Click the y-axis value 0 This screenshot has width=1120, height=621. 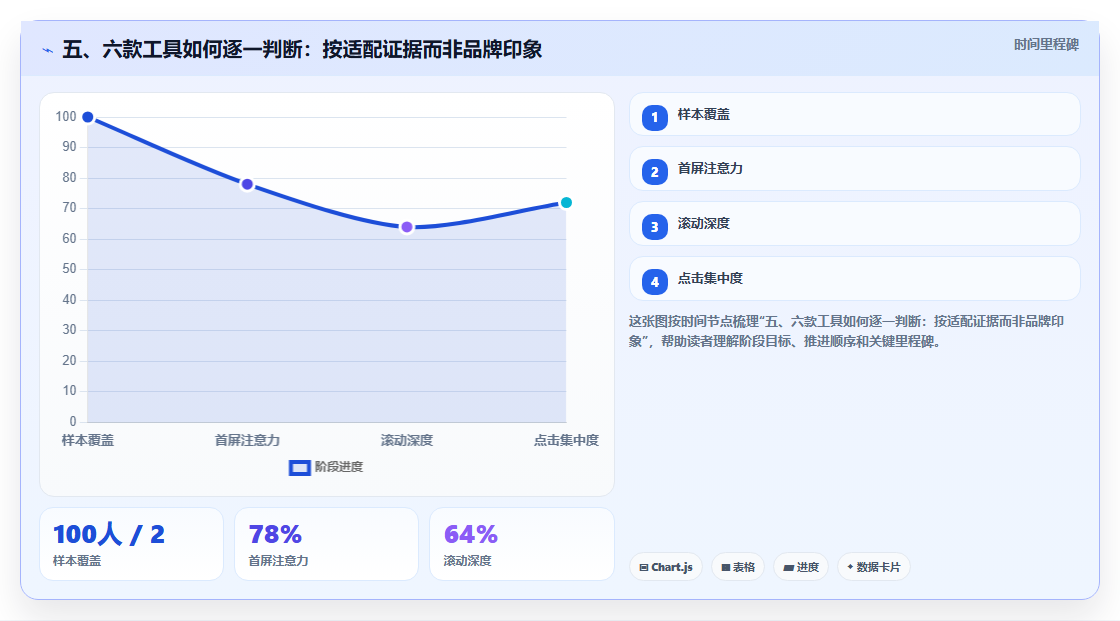click(x=73, y=422)
